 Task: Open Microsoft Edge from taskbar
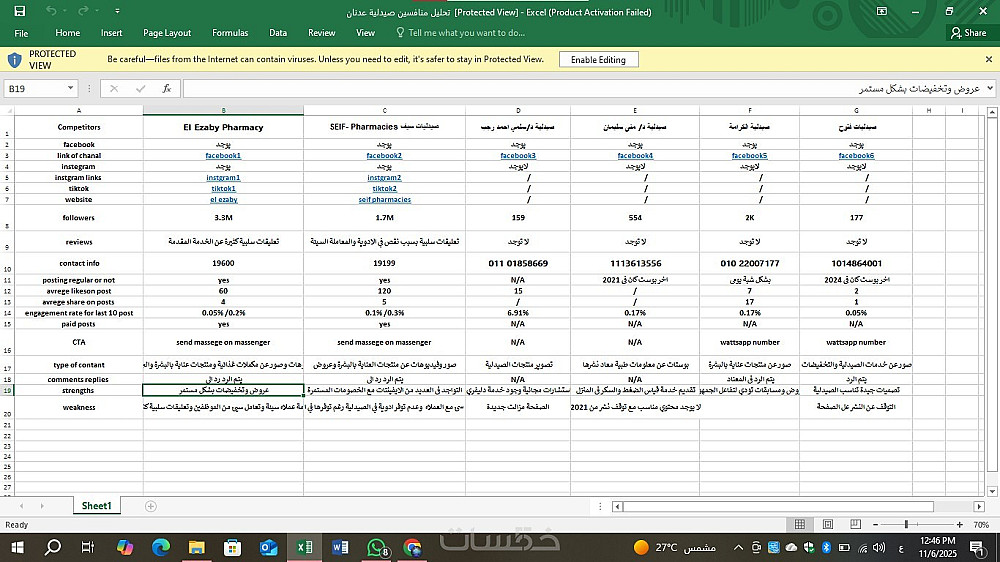(161, 547)
